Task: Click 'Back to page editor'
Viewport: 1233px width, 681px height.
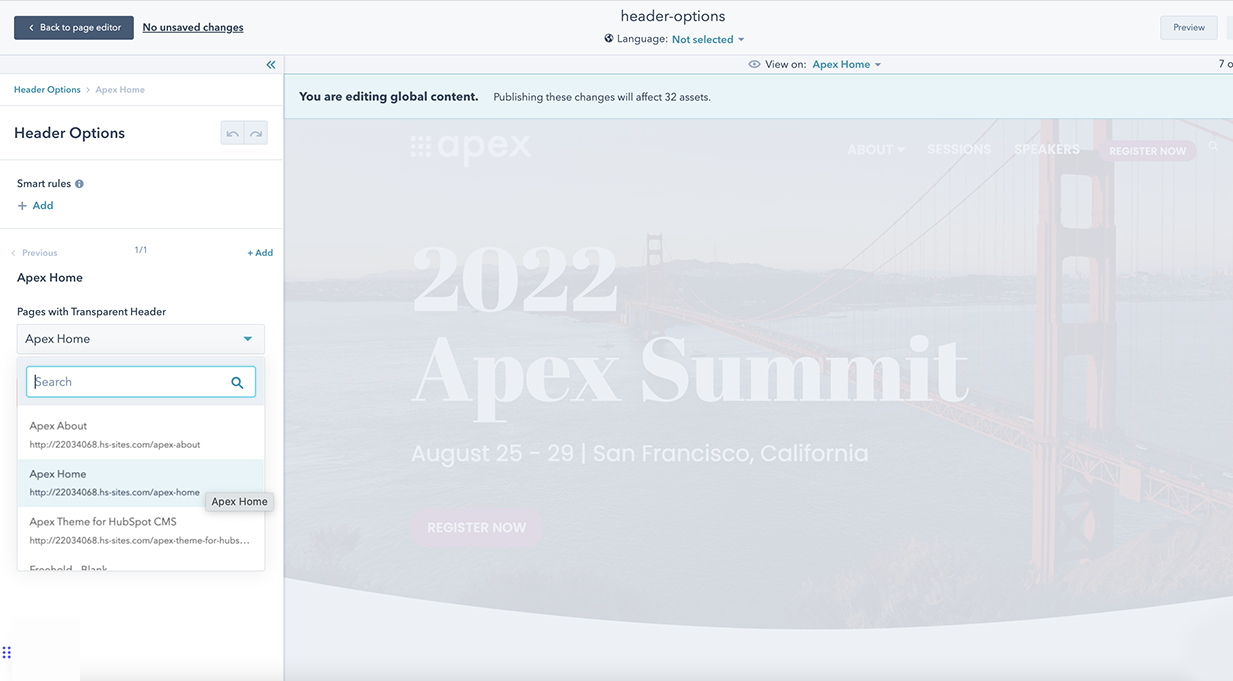Action: [x=73, y=27]
